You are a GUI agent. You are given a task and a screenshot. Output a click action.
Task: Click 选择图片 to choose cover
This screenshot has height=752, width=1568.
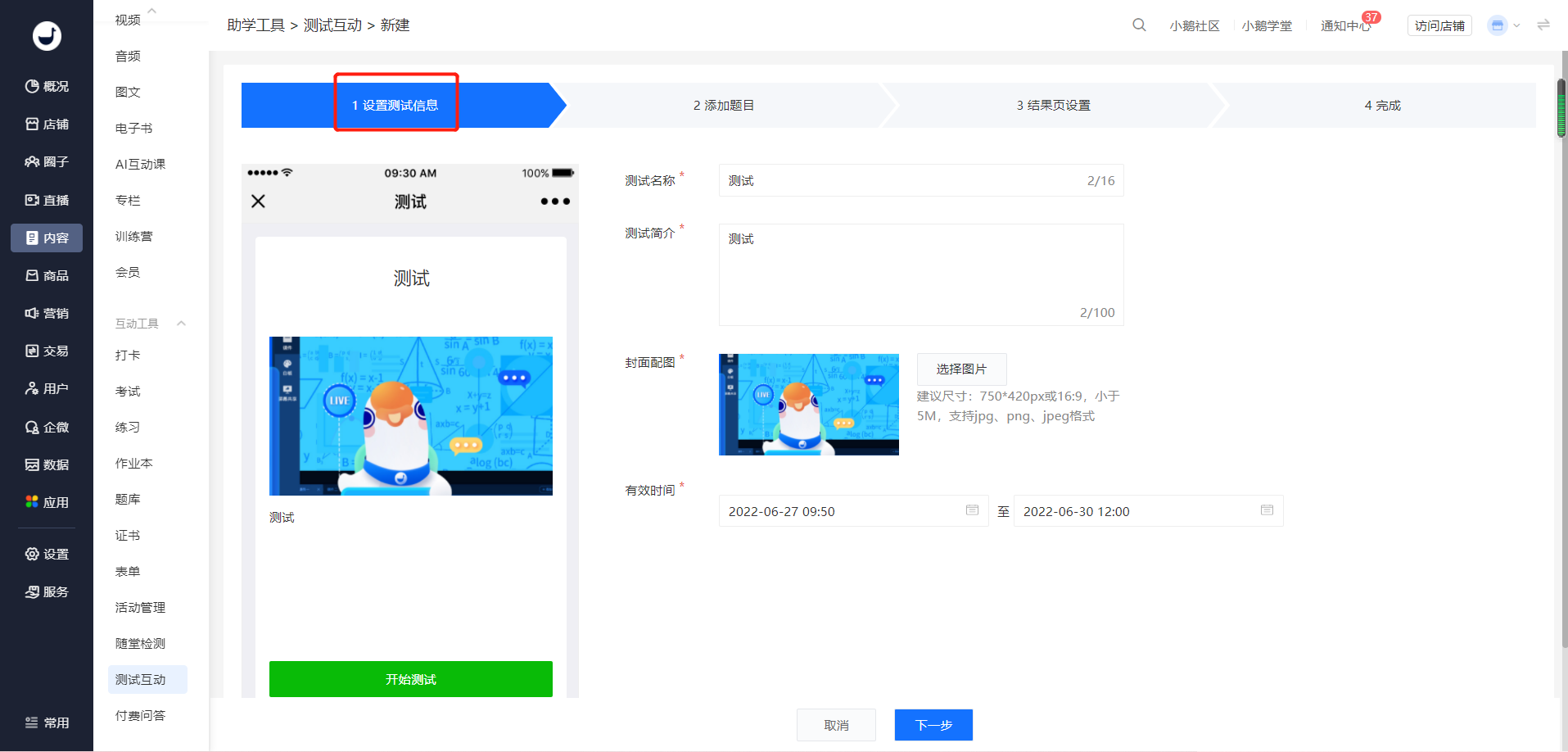[x=961, y=369]
